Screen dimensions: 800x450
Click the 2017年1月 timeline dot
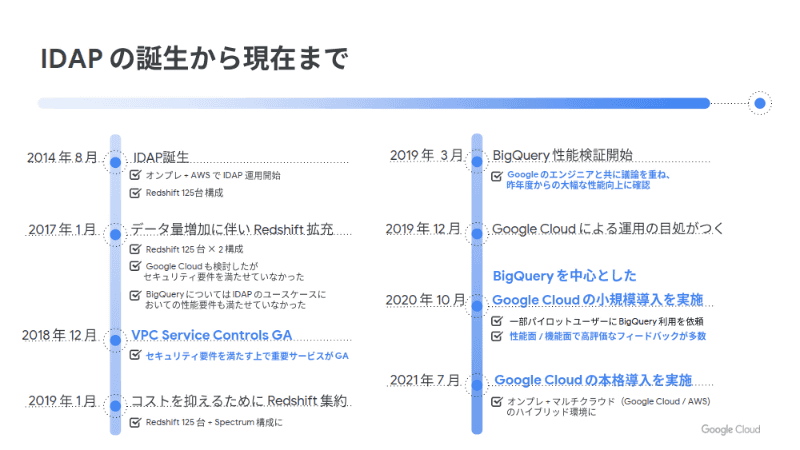coord(115,235)
